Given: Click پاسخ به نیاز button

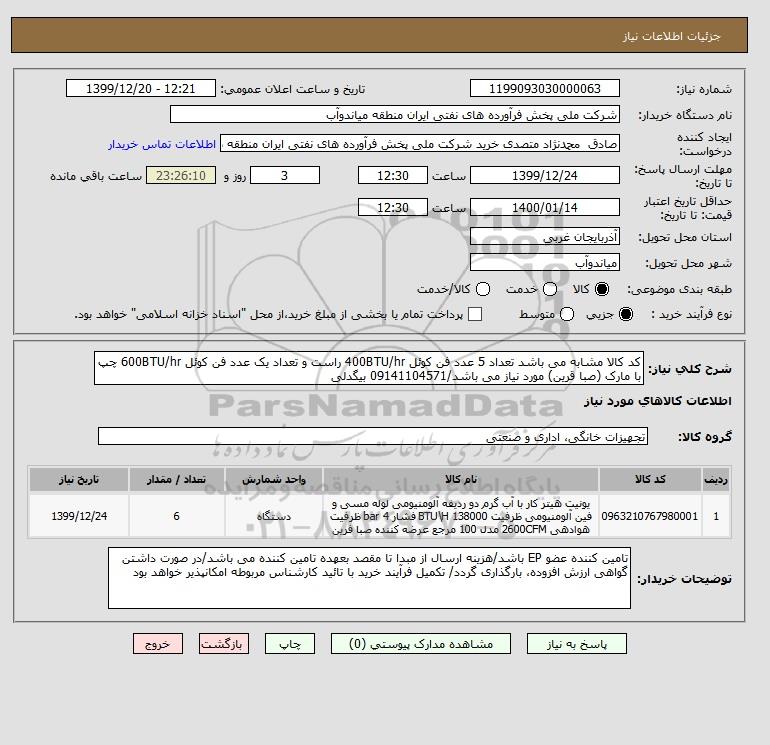Looking at the screenshot, I should pyautogui.click(x=577, y=644).
